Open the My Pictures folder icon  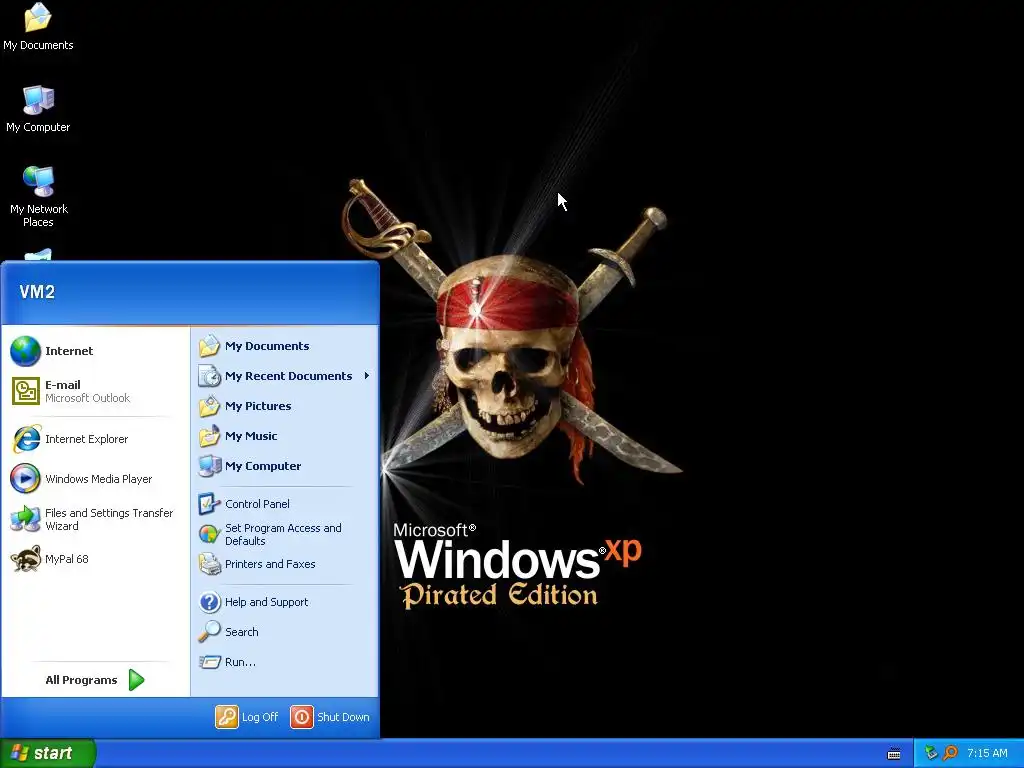click(x=210, y=406)
